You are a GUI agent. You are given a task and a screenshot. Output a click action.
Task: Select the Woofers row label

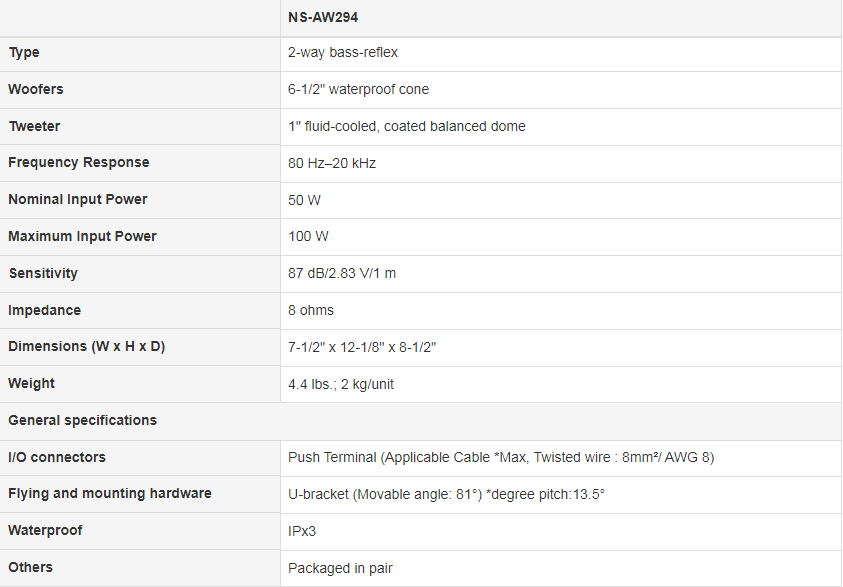[36, 89]
